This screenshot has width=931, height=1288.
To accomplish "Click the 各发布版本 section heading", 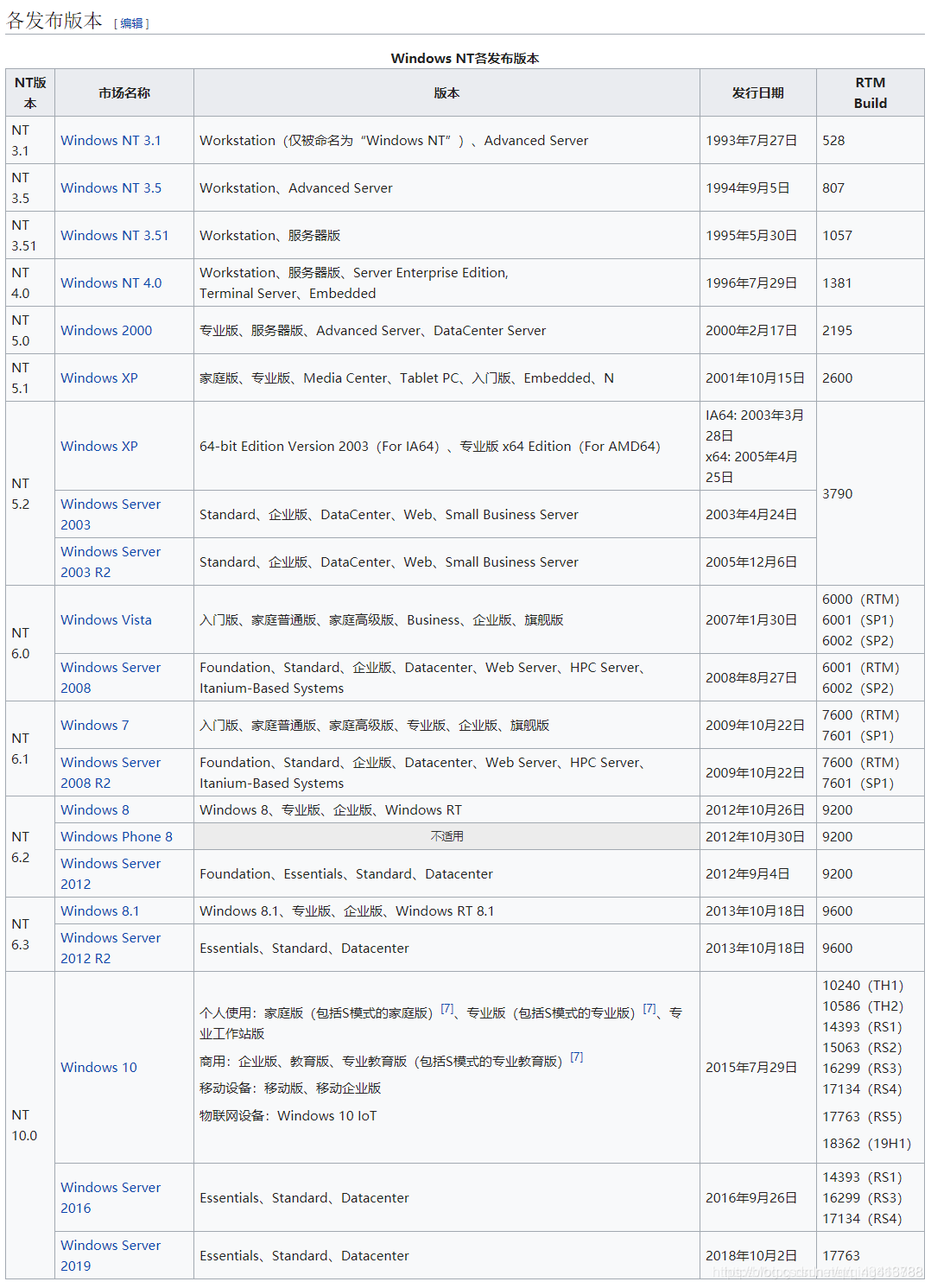I will click(x=54, y=21).
